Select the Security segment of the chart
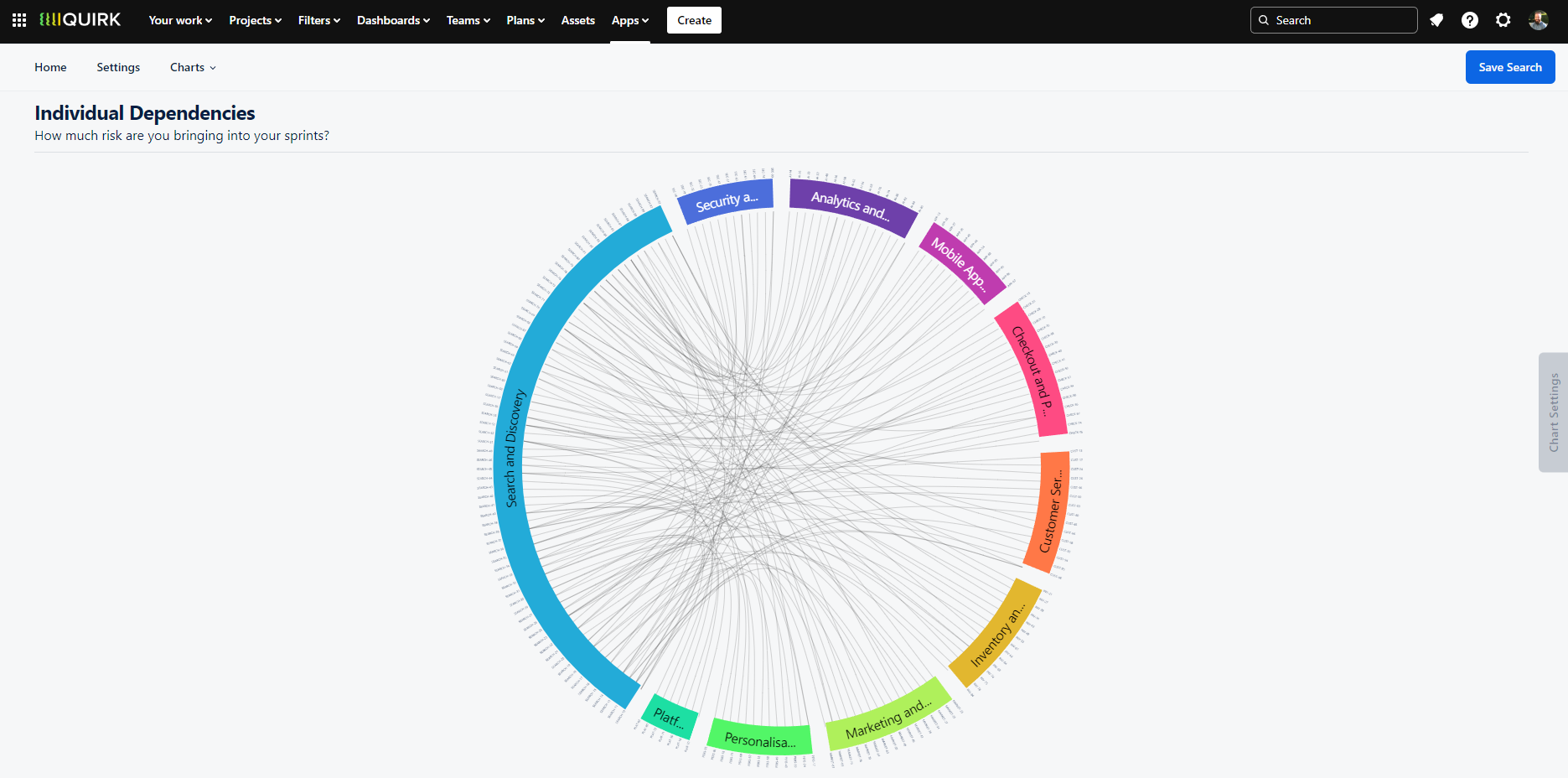 click(726, 201)
